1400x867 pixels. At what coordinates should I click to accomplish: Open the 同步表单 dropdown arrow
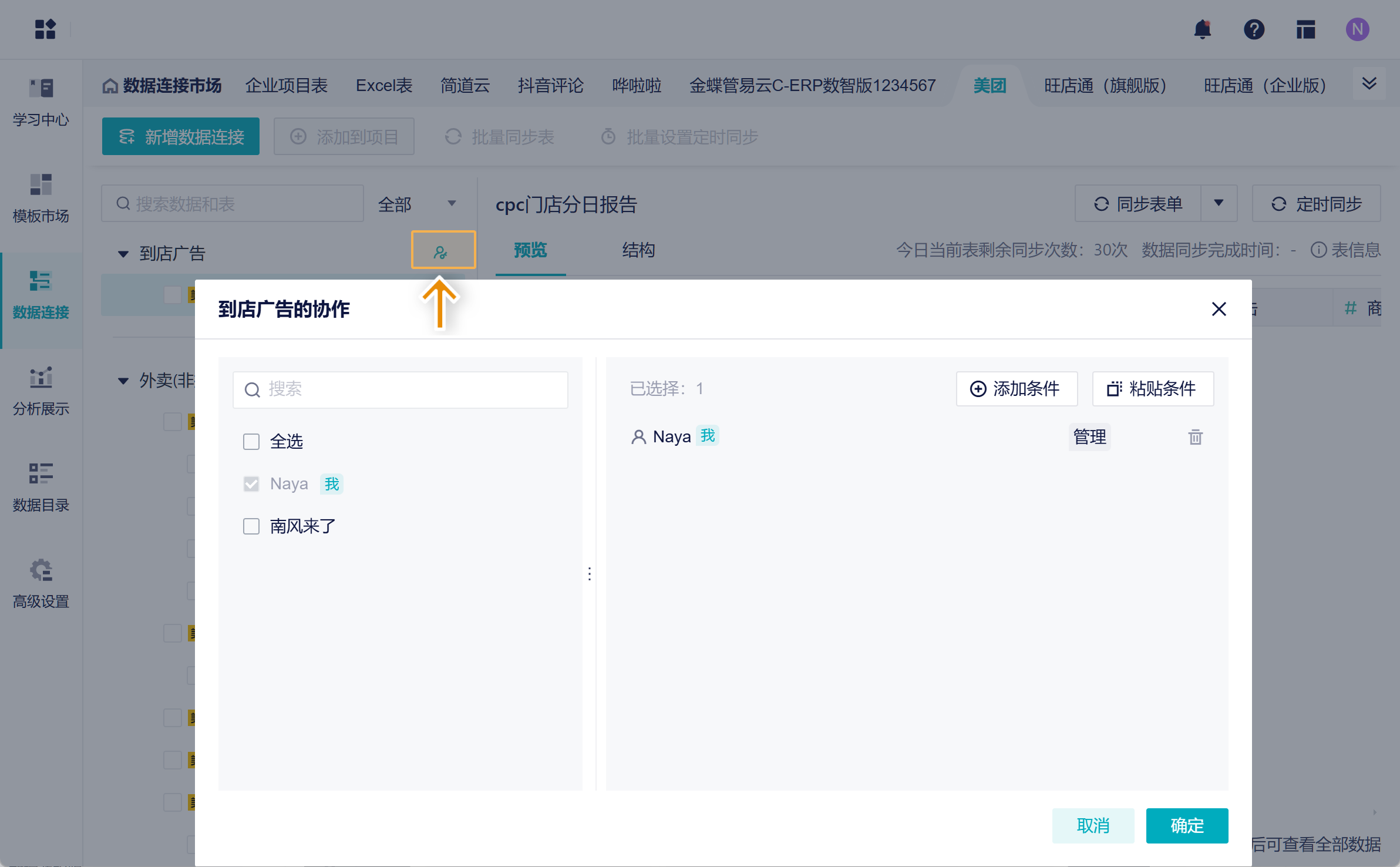click(1219, 204)
